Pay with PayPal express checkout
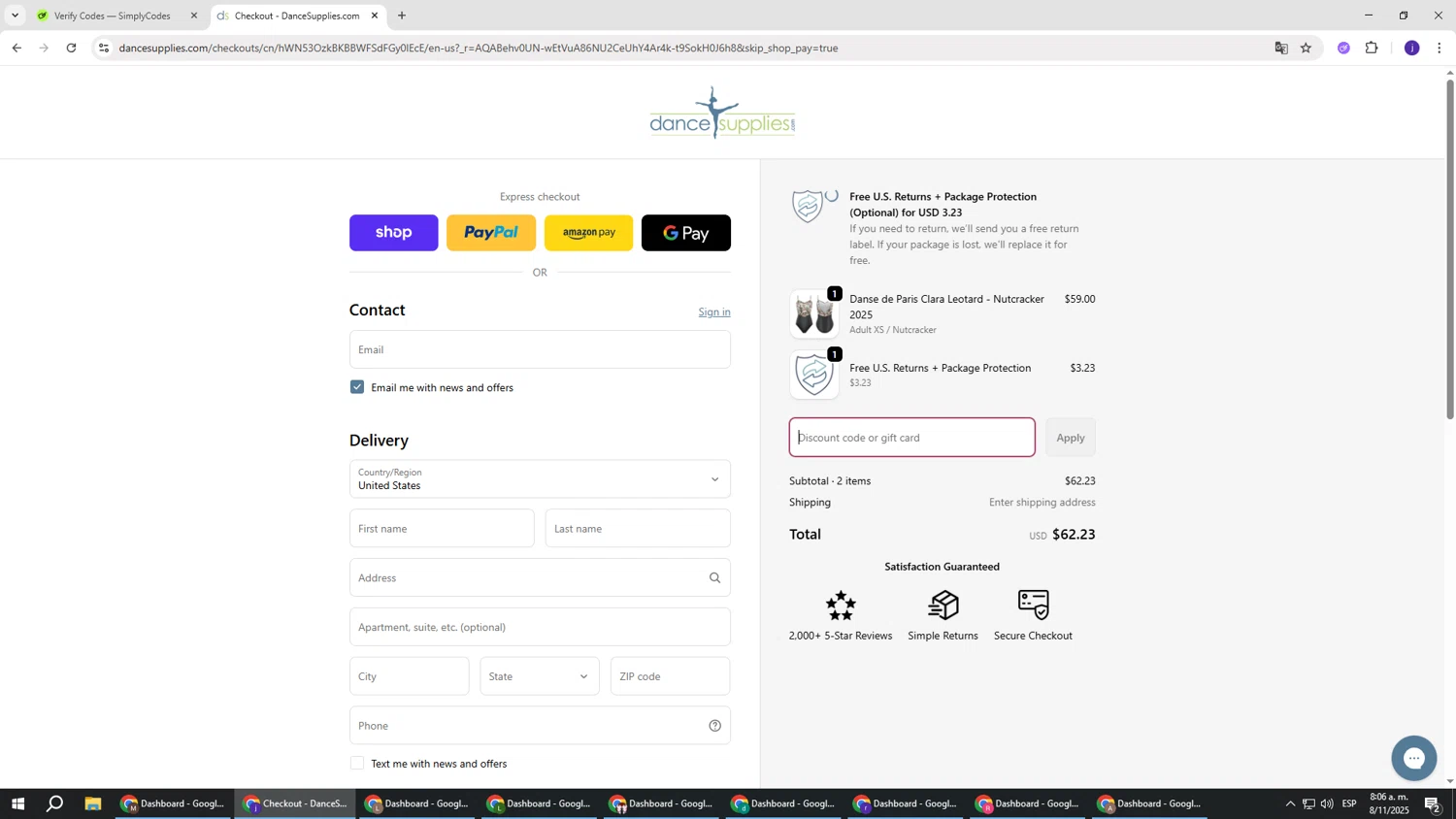Viewport: 1456px width, 819px height. 491,233
